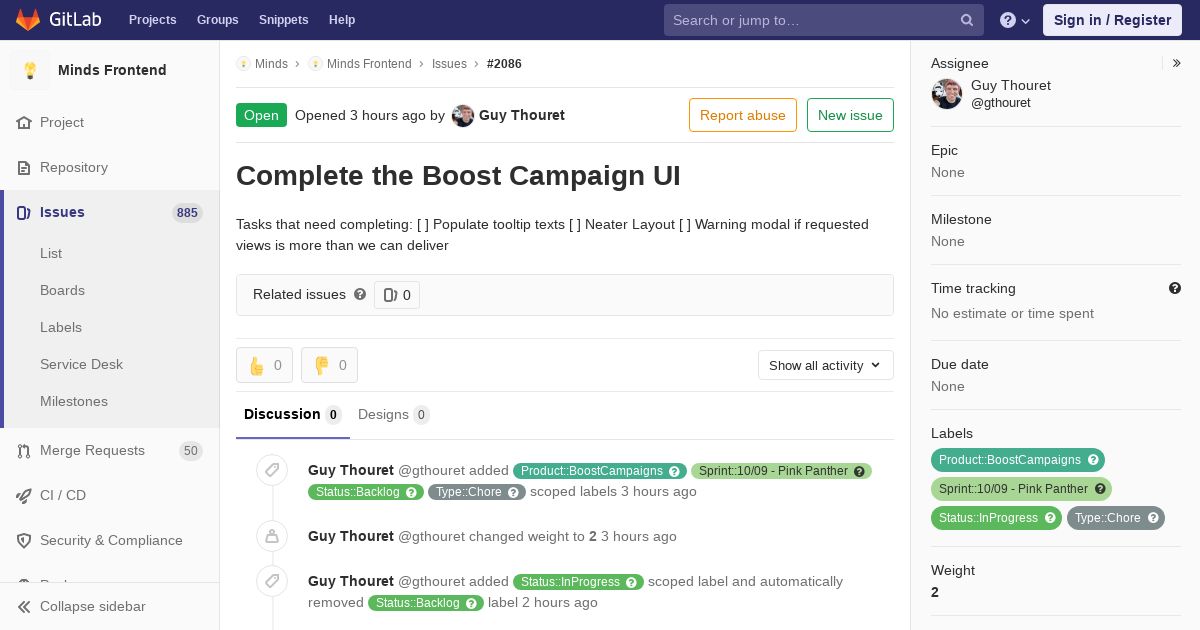Click the CI / CD rocket icon
This screenshot has height=630, width=1200.
pos(24,495)
